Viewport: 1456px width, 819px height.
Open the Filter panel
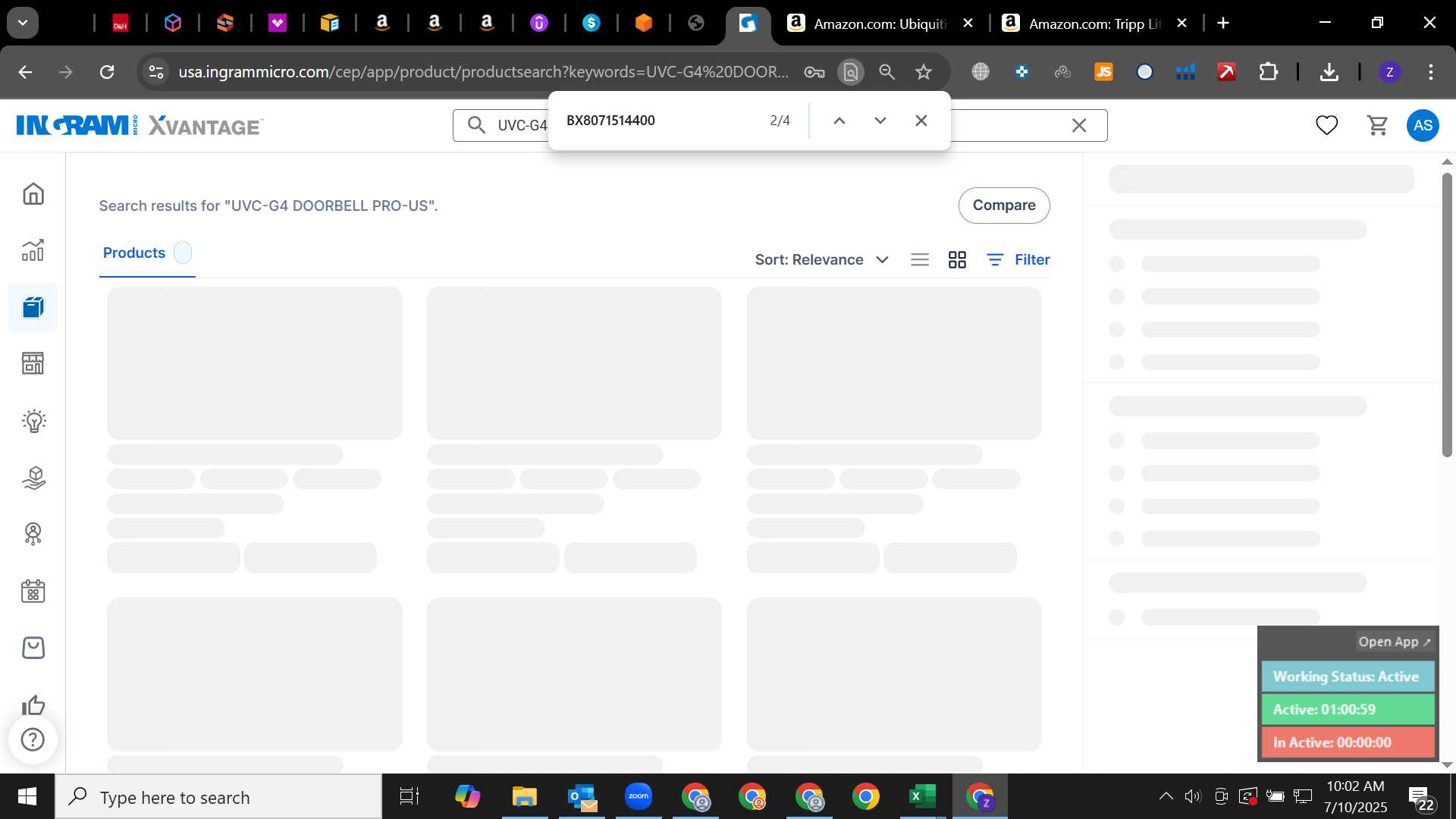(x=1018, y=260)
